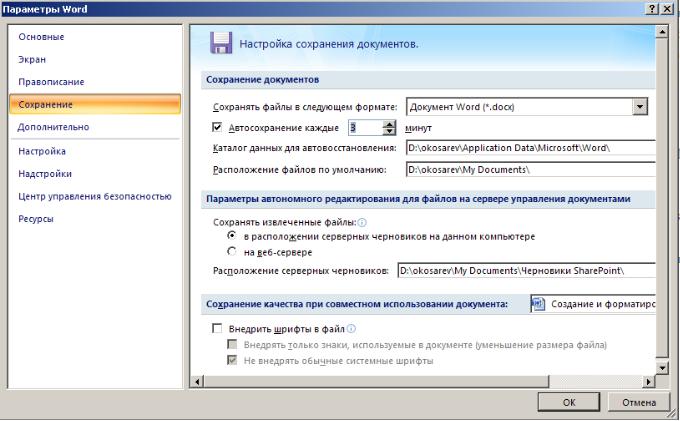Click vertical scrollbar up arrow
The image size is (680, 421).
[x=662, y=31]
